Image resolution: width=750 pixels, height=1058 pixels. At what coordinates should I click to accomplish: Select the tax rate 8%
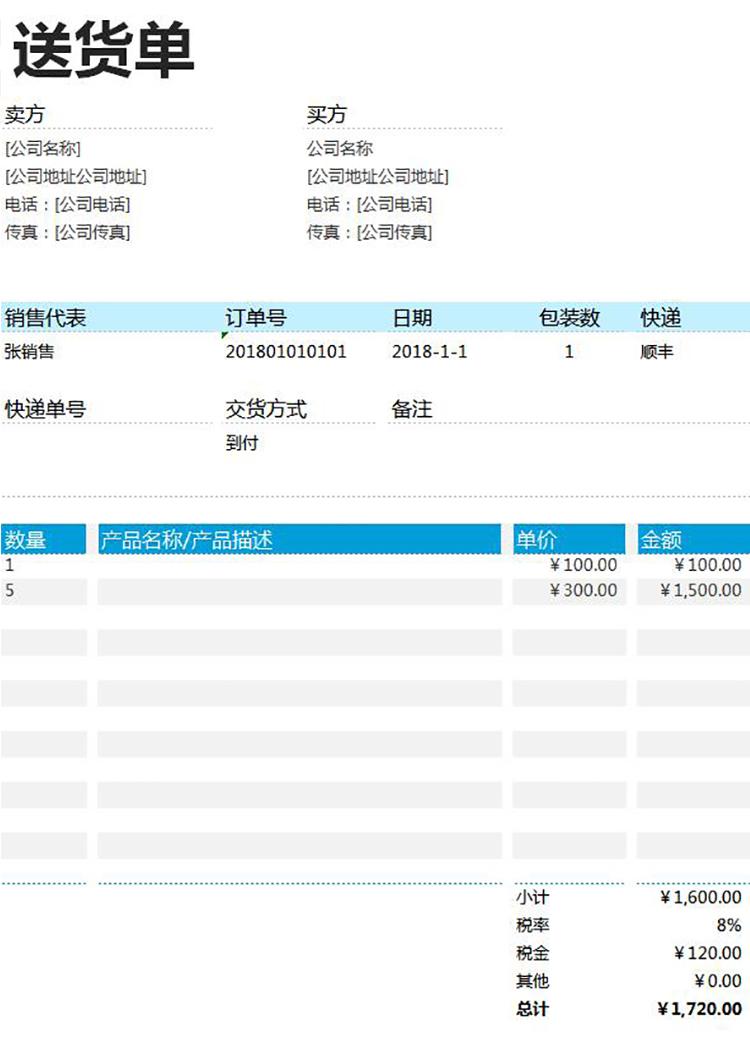pyautogui.click(x=729, y=925)
